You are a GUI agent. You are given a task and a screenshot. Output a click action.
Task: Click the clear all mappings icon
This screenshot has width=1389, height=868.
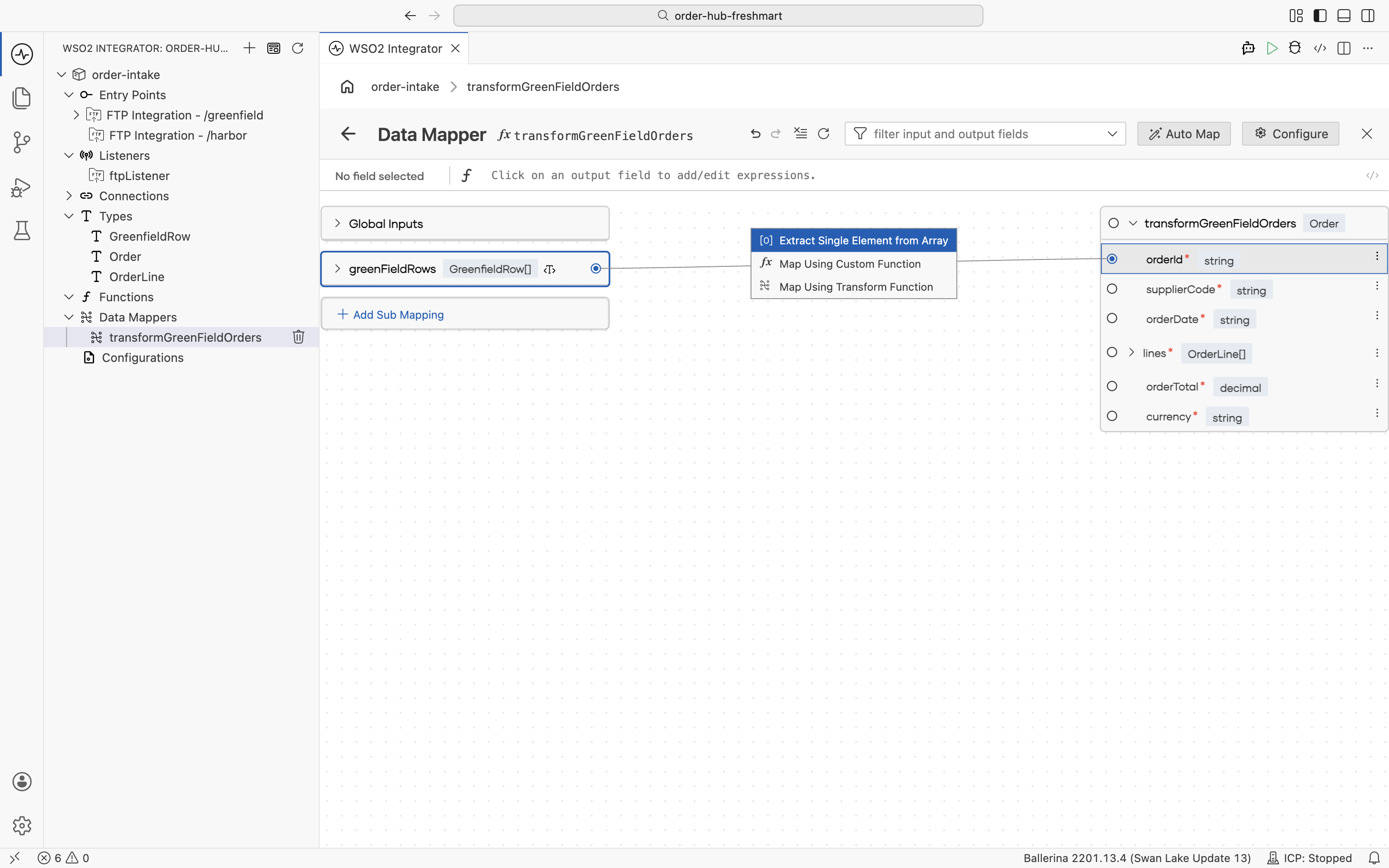coord(800,134)
